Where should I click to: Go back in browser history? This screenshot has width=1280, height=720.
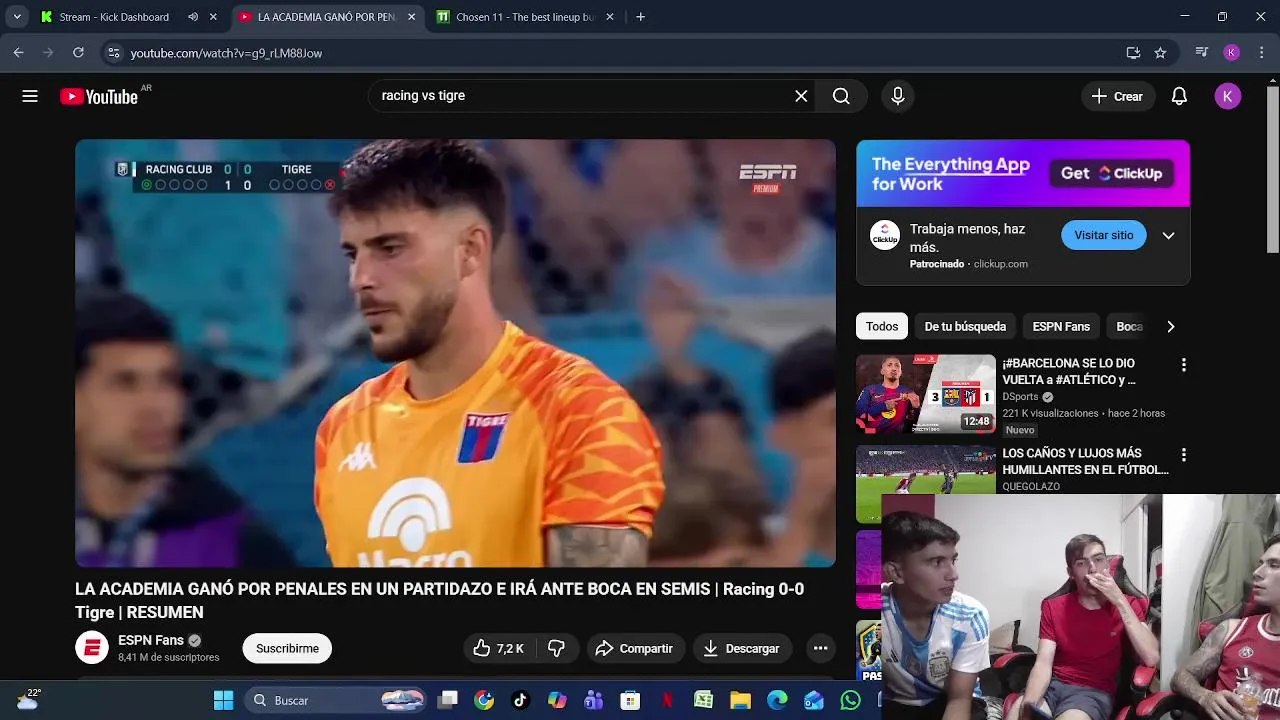click(x=18, y=53)
